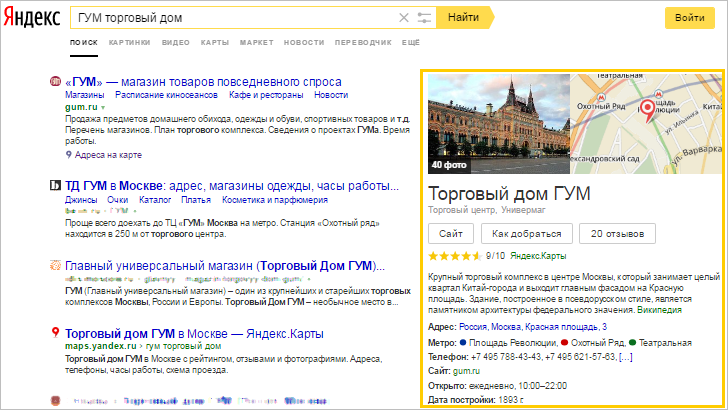Open the Расписание киносеансов sitelink
The width and height of the screenshot is (728, 410).
pyautogui.click(x=166, y=95)
